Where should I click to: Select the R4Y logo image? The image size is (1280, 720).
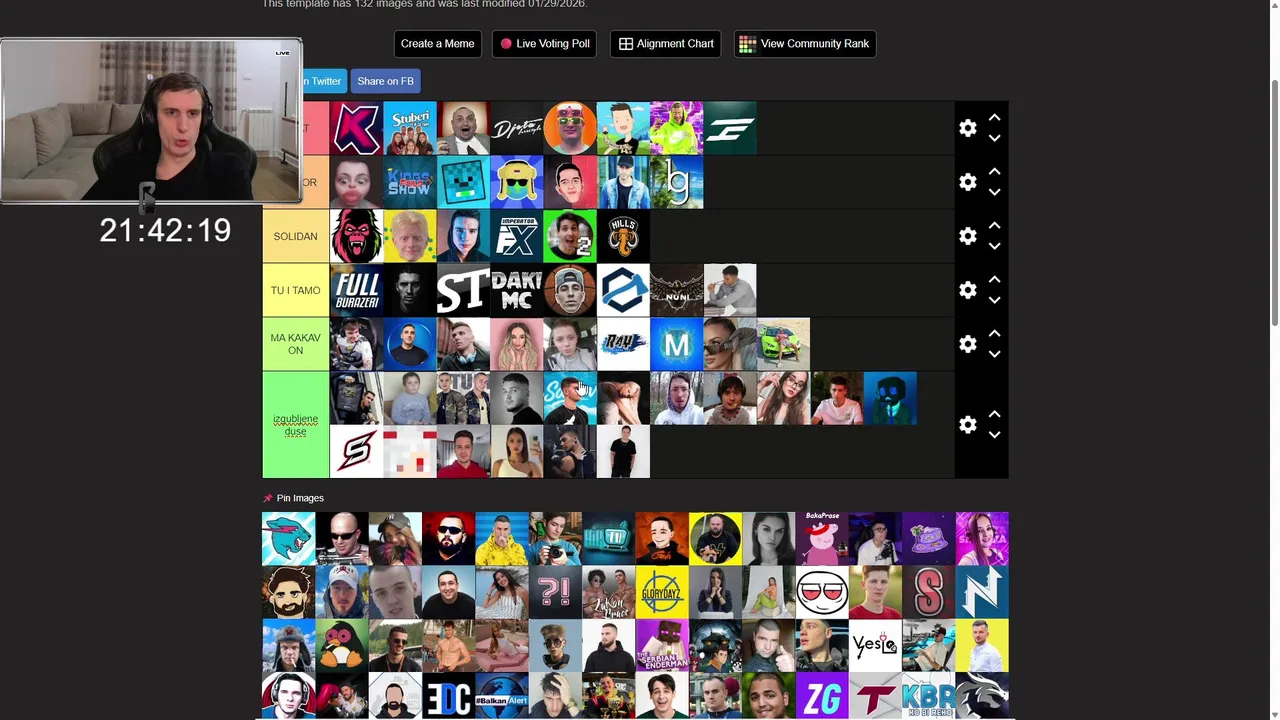pos(624,344)
